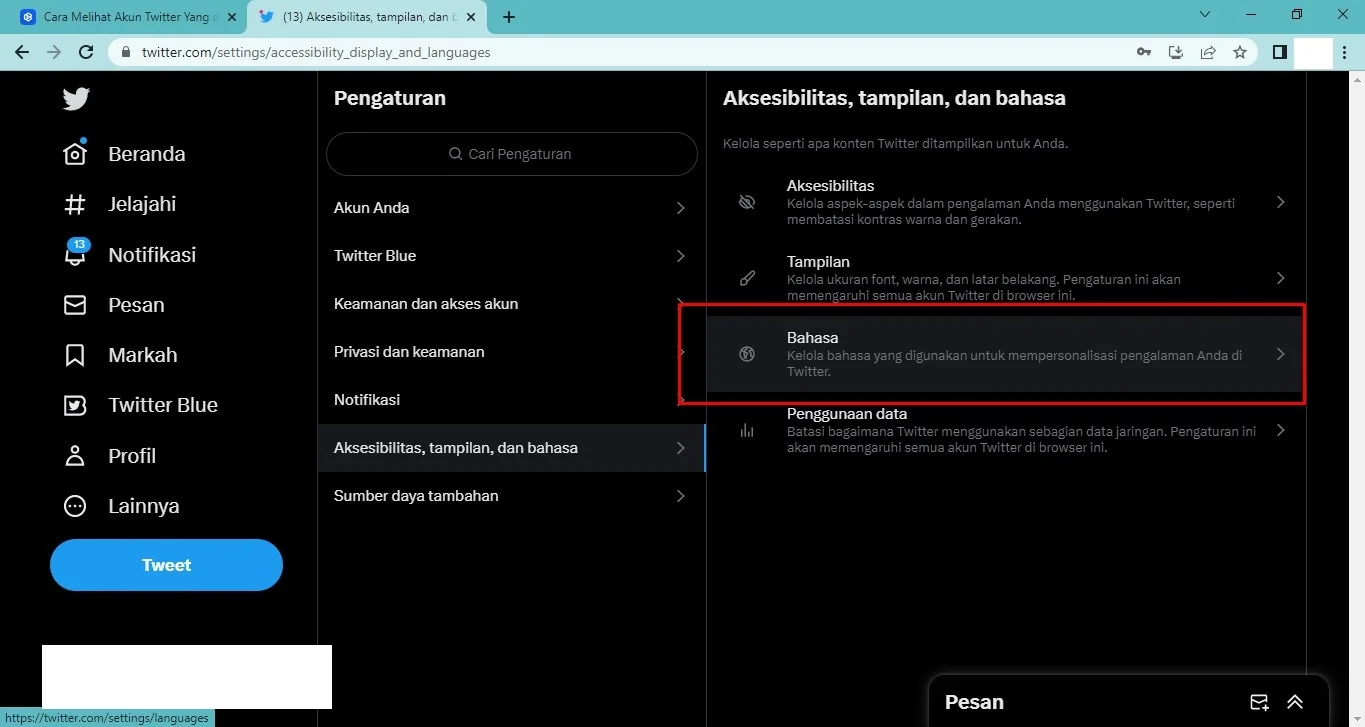Expand chevron on Bahasa row
Screen dimensions: 1365x727
click(x=1281, y=354)
